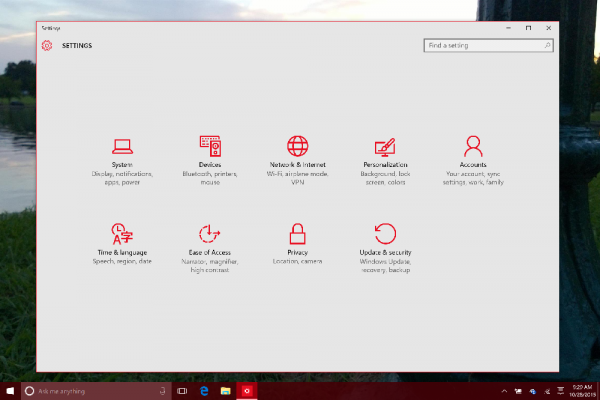Open the Personalization settings icon
The height and width of the screenshot is (400, 600).
click(385, 147)
